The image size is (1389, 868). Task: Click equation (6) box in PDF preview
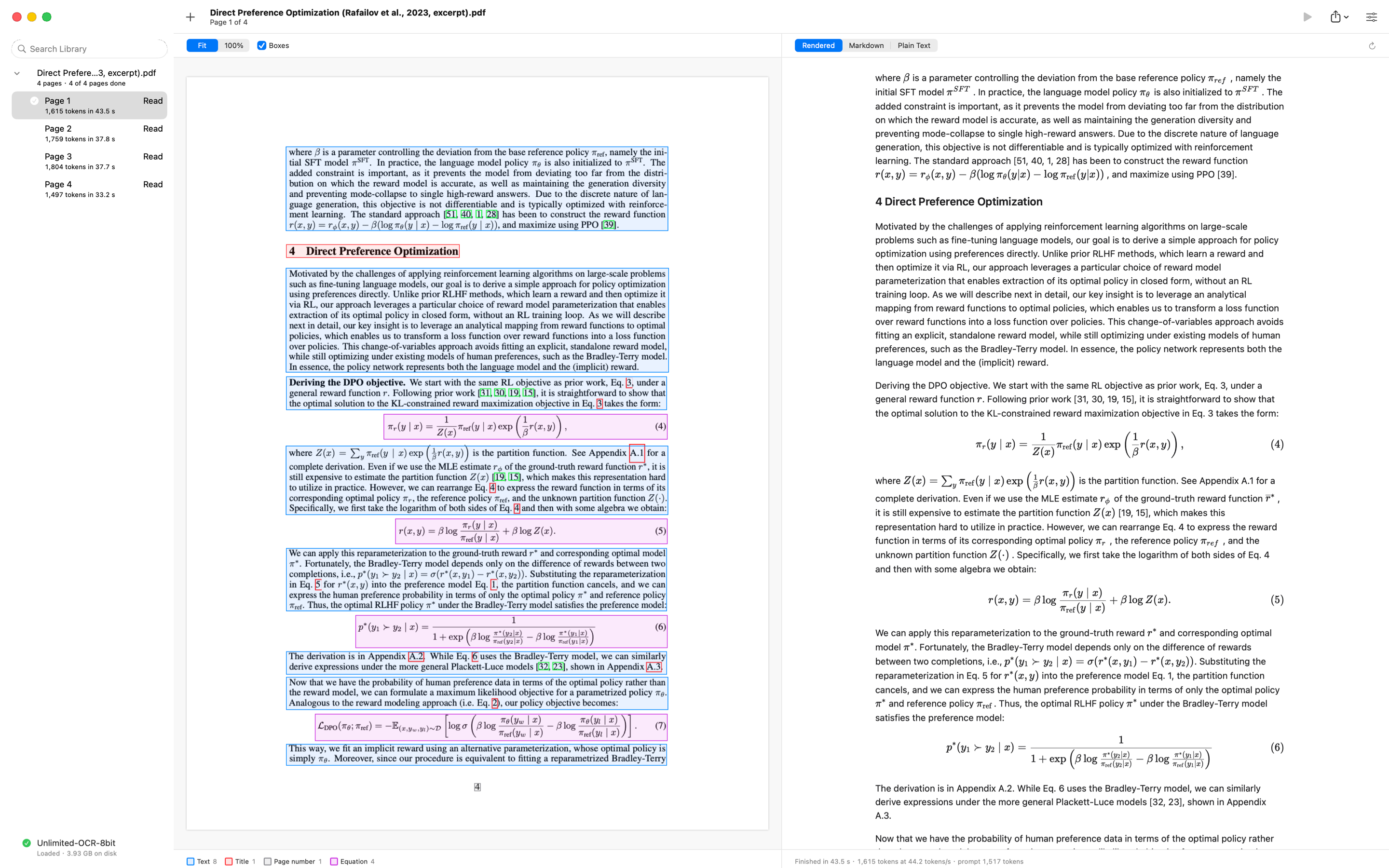[x=511, y=632]
